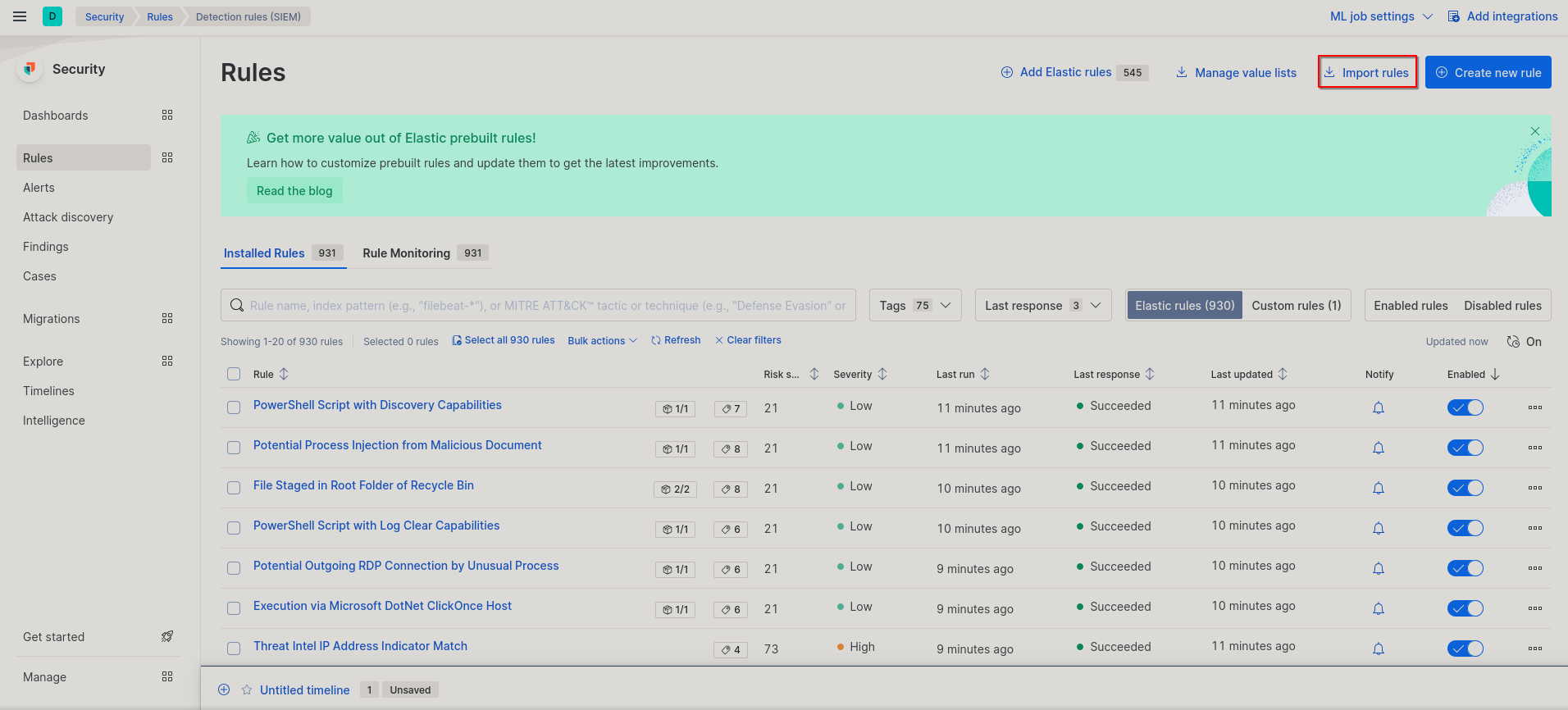This screenshot has width=1568, height=710.
Task: Click Add Elastic rules button
Action: coord(1075,72)
